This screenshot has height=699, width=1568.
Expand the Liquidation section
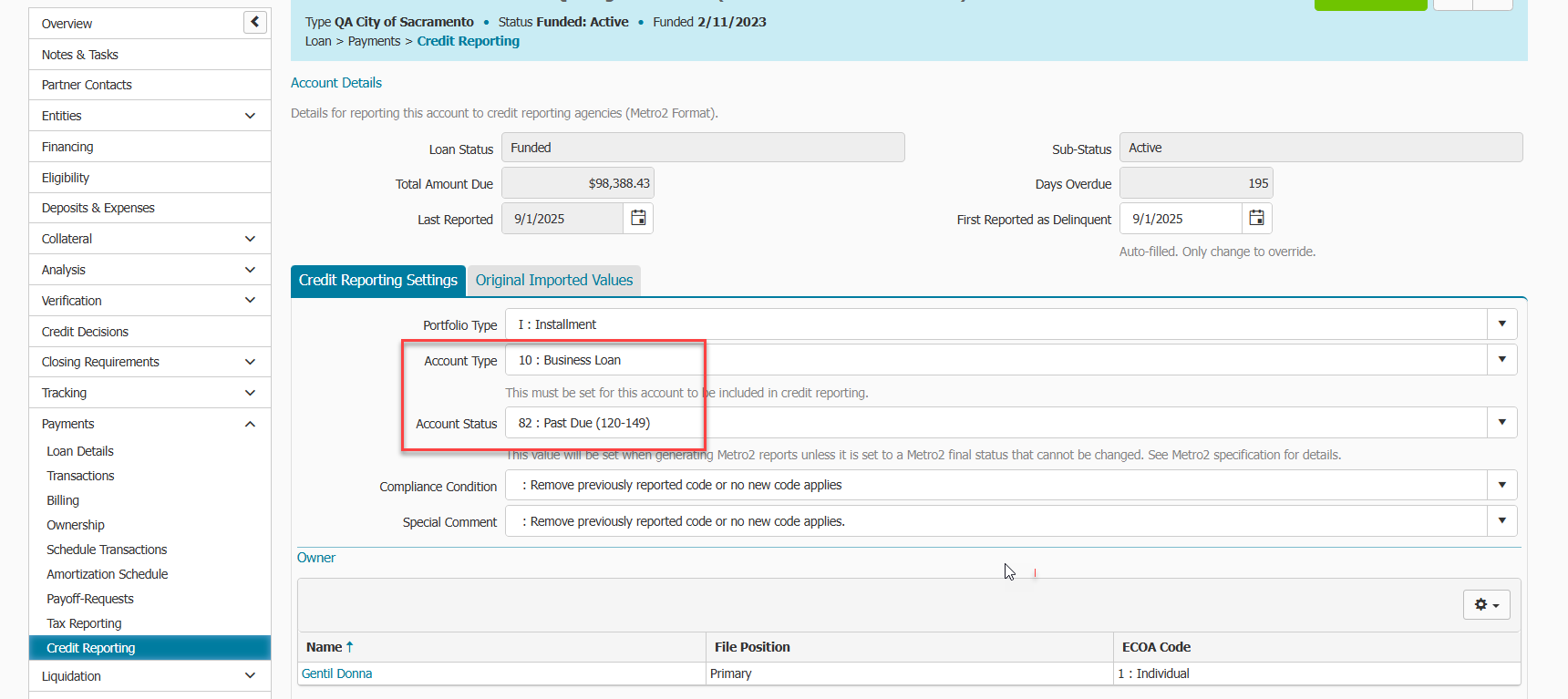coord(250,676)
